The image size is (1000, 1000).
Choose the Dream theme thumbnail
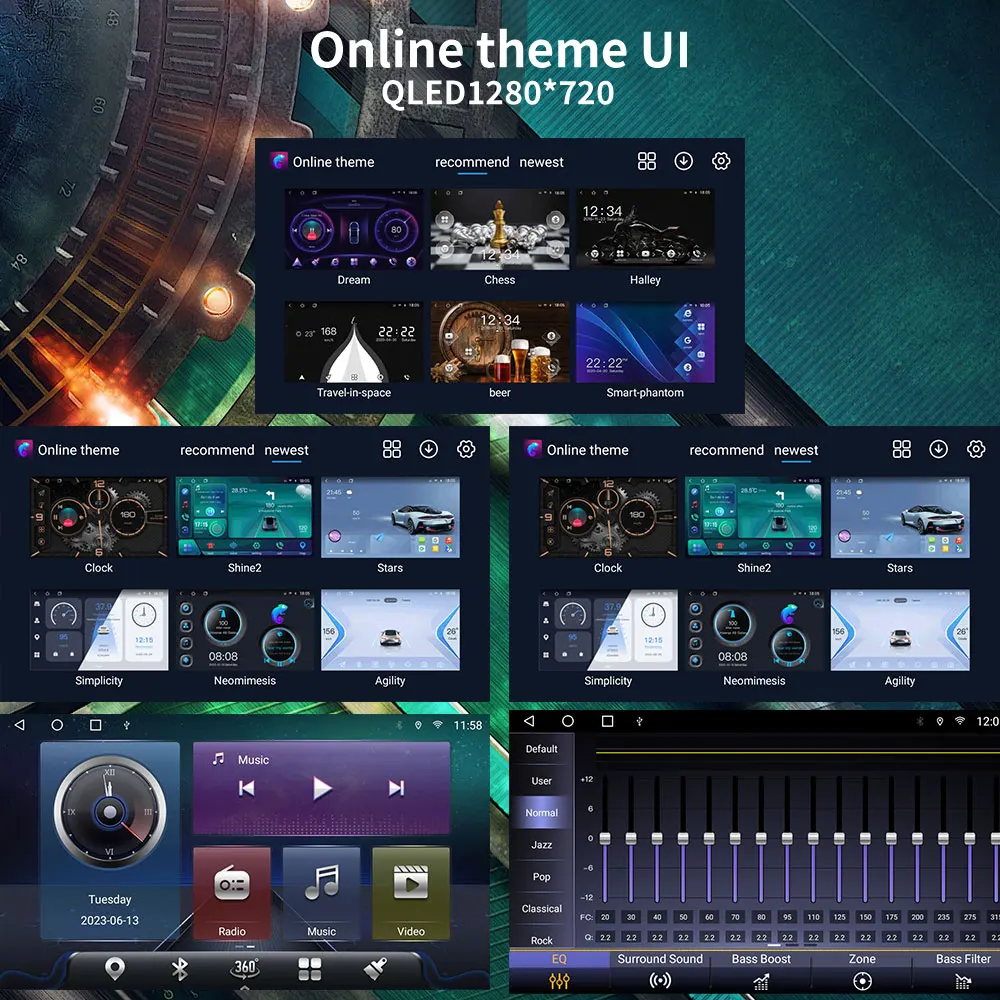click(354, 229)
